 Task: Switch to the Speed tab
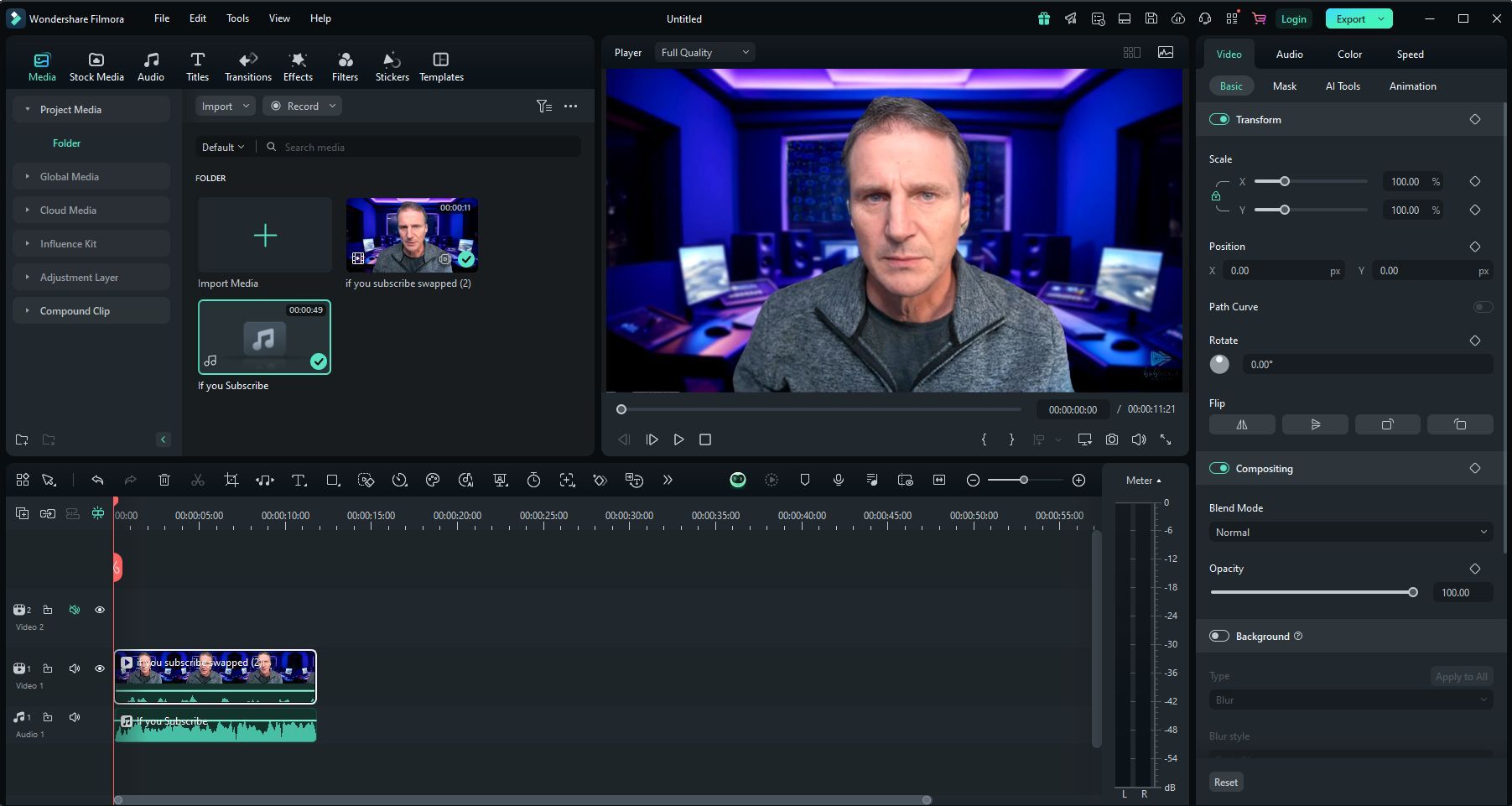pos(1410,54)
